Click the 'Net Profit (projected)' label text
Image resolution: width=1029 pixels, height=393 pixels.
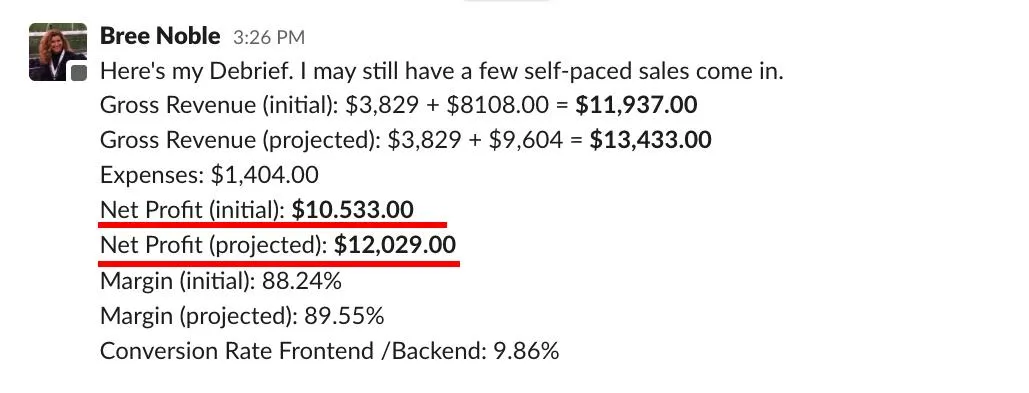pos(213,245)
